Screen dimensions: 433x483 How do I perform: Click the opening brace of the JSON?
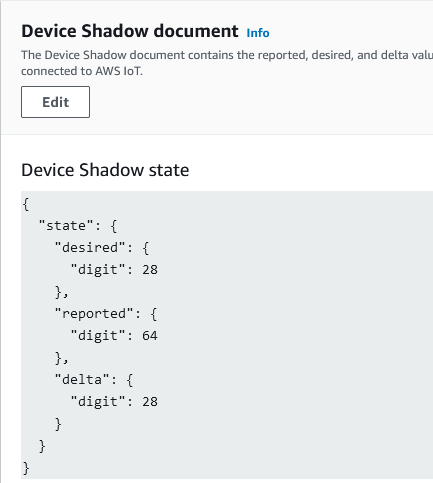[x=26, y=204]
